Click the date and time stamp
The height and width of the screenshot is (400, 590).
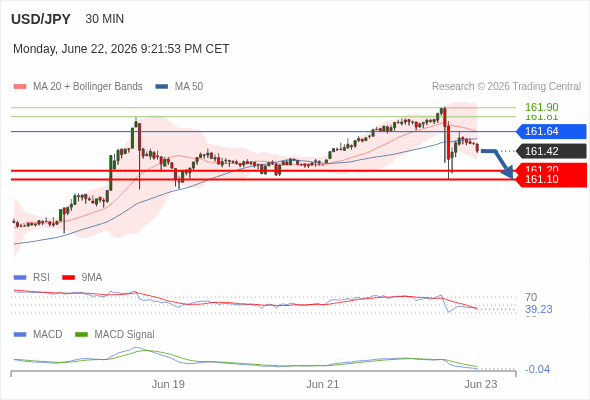(121, 49)
